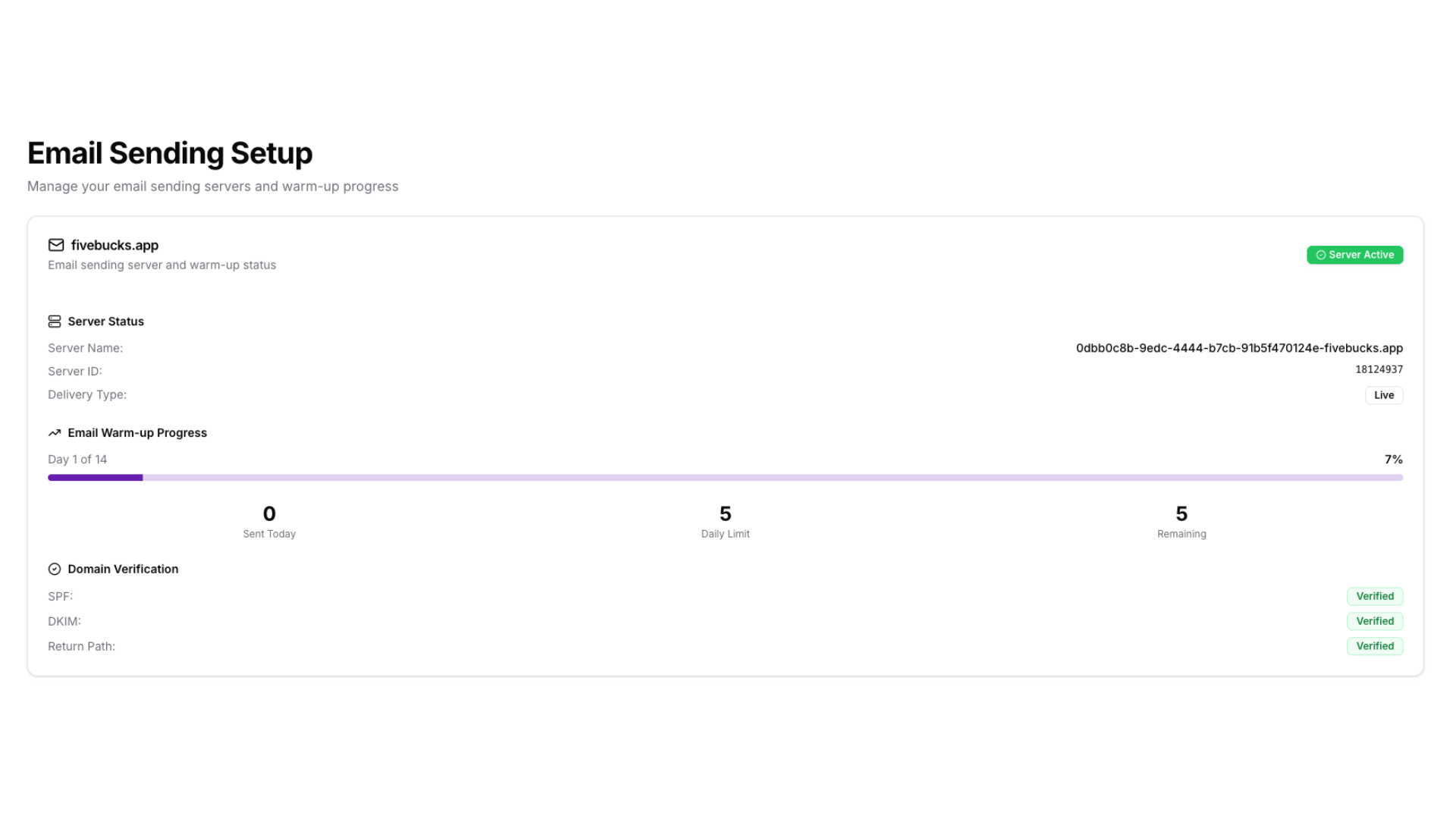Click the circle icon inside Server Active badge
The width and height of the screenshot is (1456, 819).
click(1321, 256)
